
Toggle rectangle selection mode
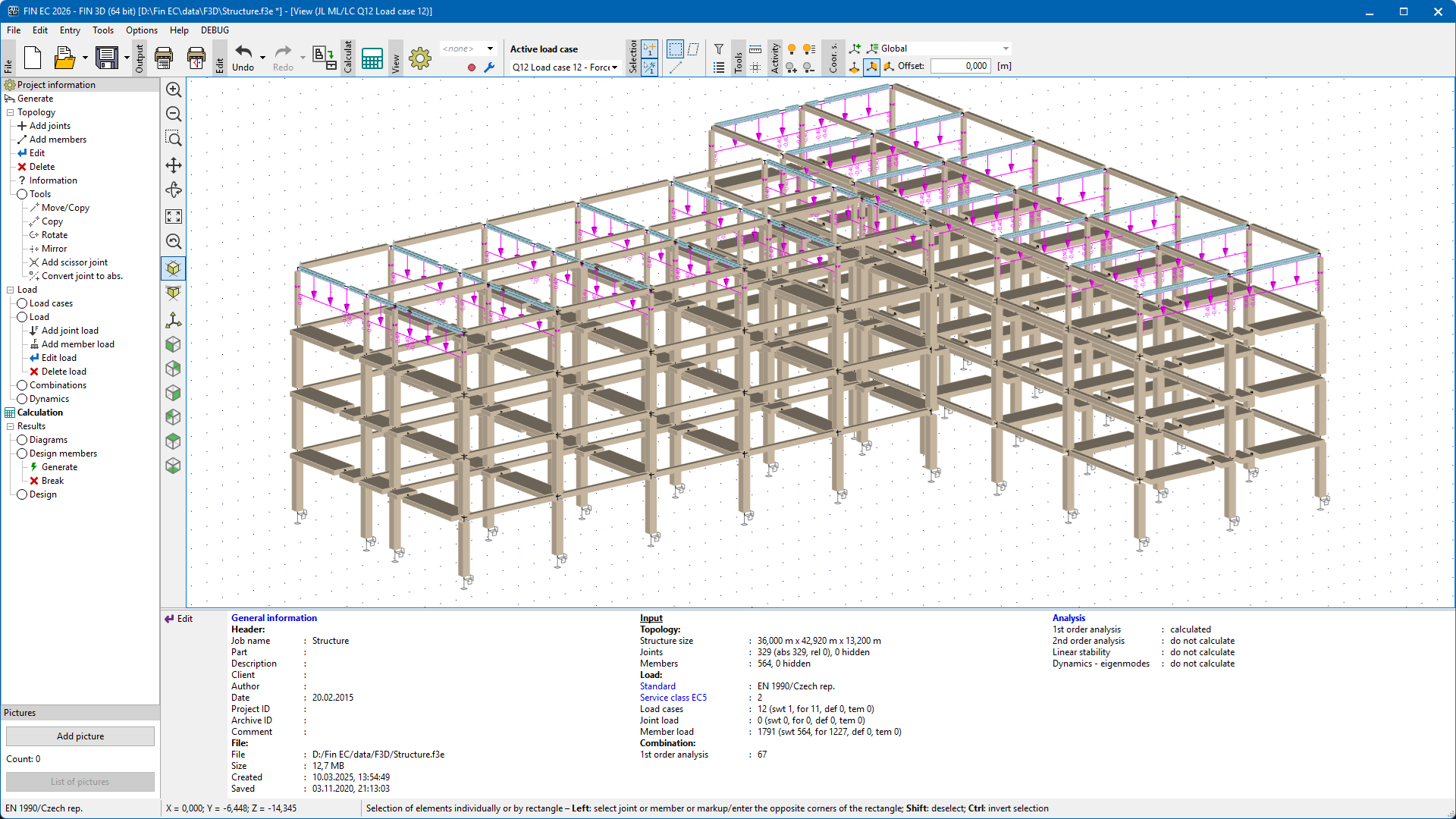(675, 49)
